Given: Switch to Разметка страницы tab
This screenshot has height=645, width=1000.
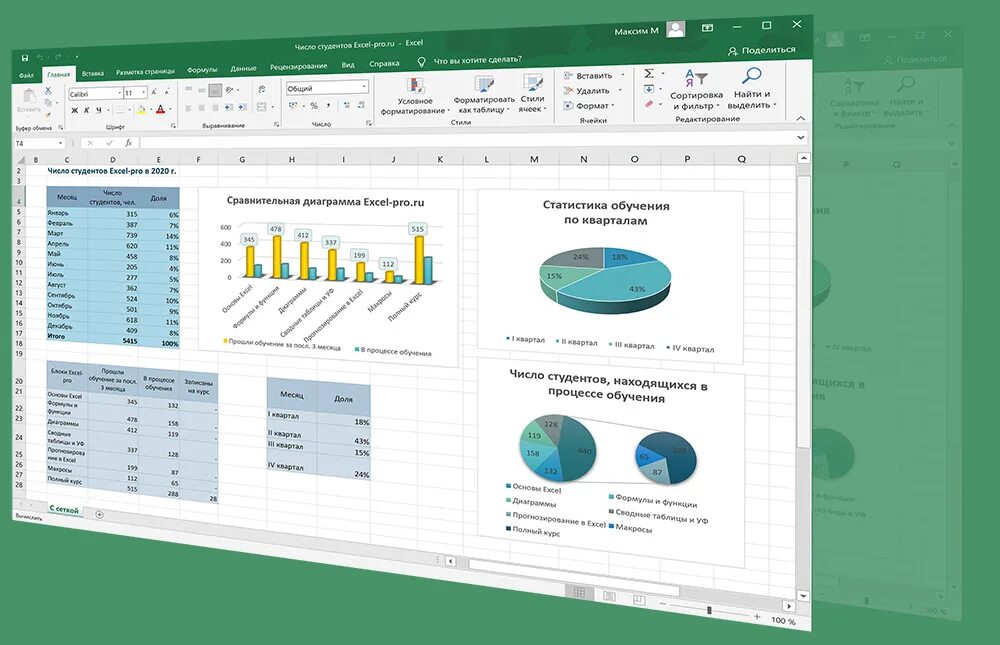Looking at the screenshot, I should pyautogui.click(x=145, y=71).
